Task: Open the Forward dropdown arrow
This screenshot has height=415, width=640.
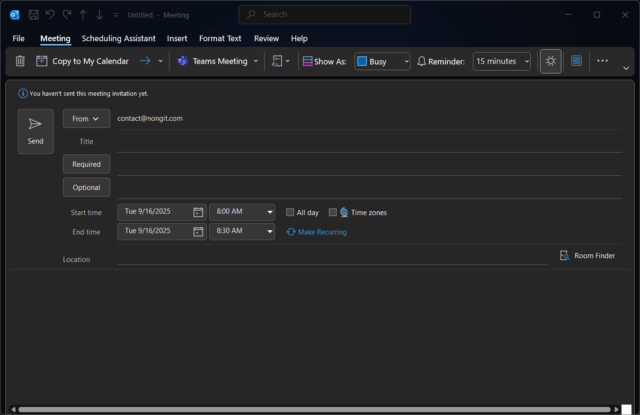Action: [160, 61]
